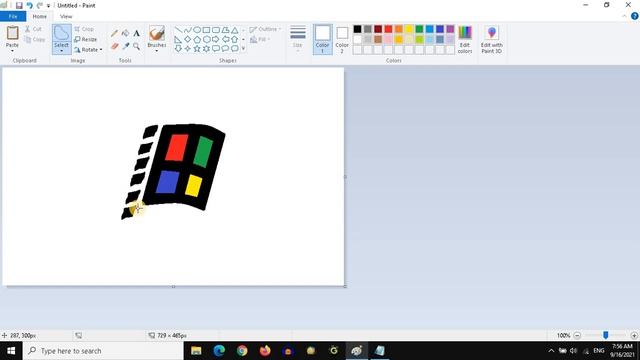Switch to the View tab
640x360 pixels.
tap(66, 16)
